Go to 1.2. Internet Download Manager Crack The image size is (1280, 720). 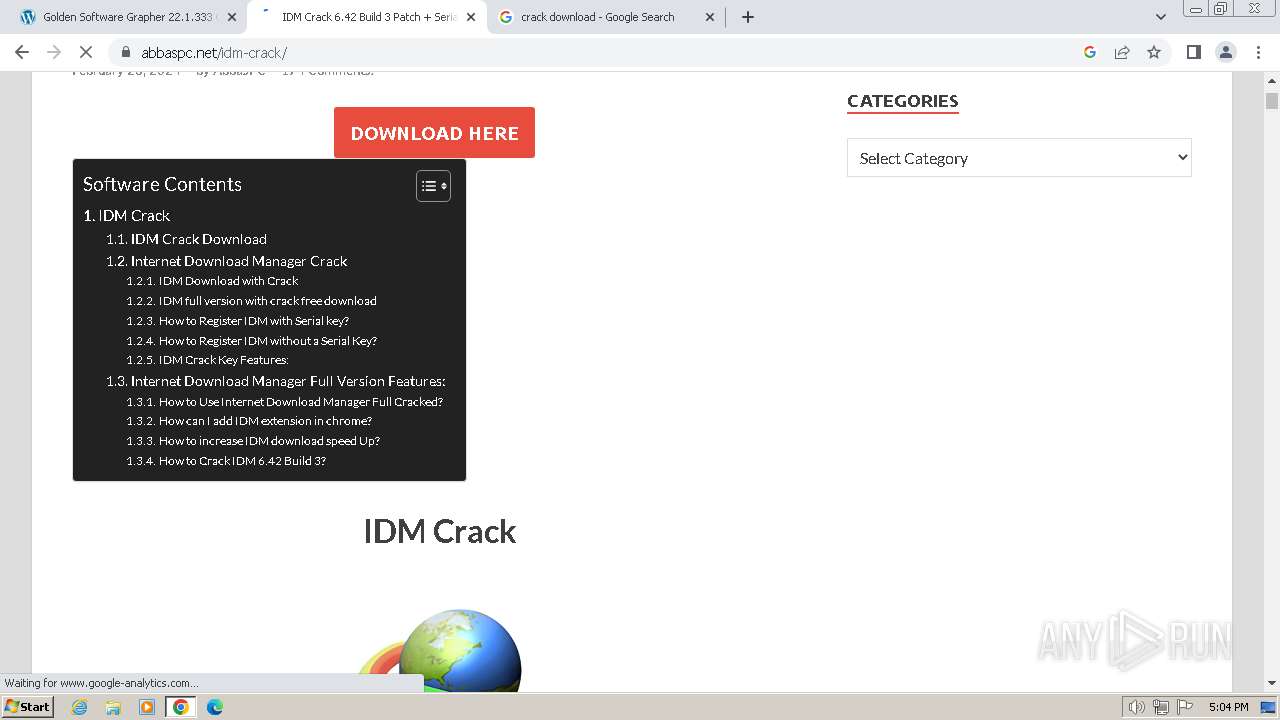[227, 261]
